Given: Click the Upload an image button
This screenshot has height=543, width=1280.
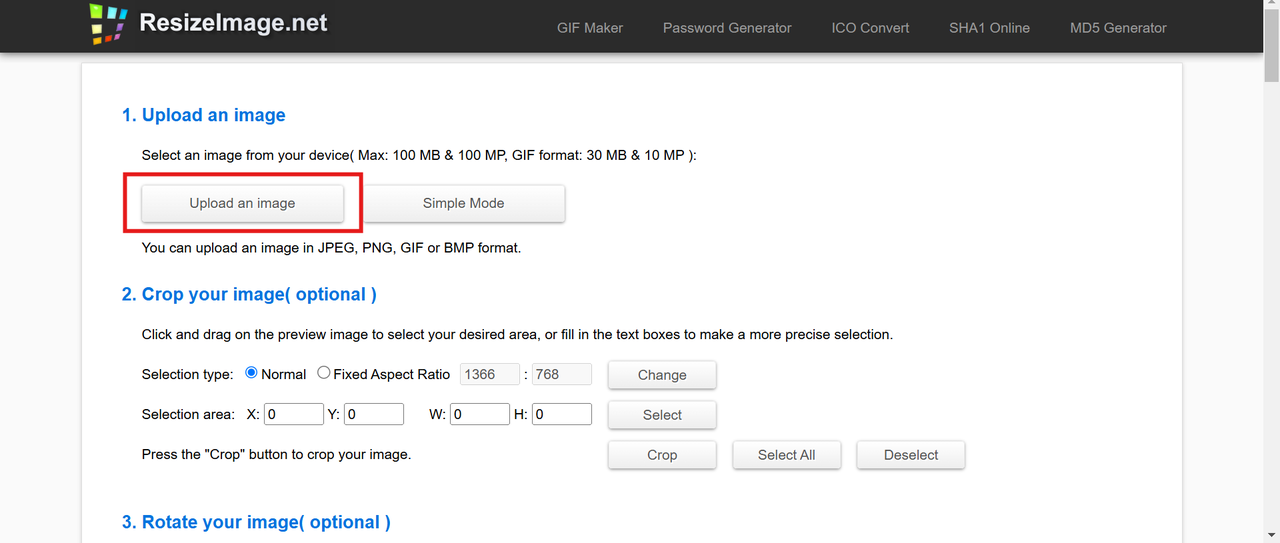Looking at the screenshot, I should (x=242, y=203).
